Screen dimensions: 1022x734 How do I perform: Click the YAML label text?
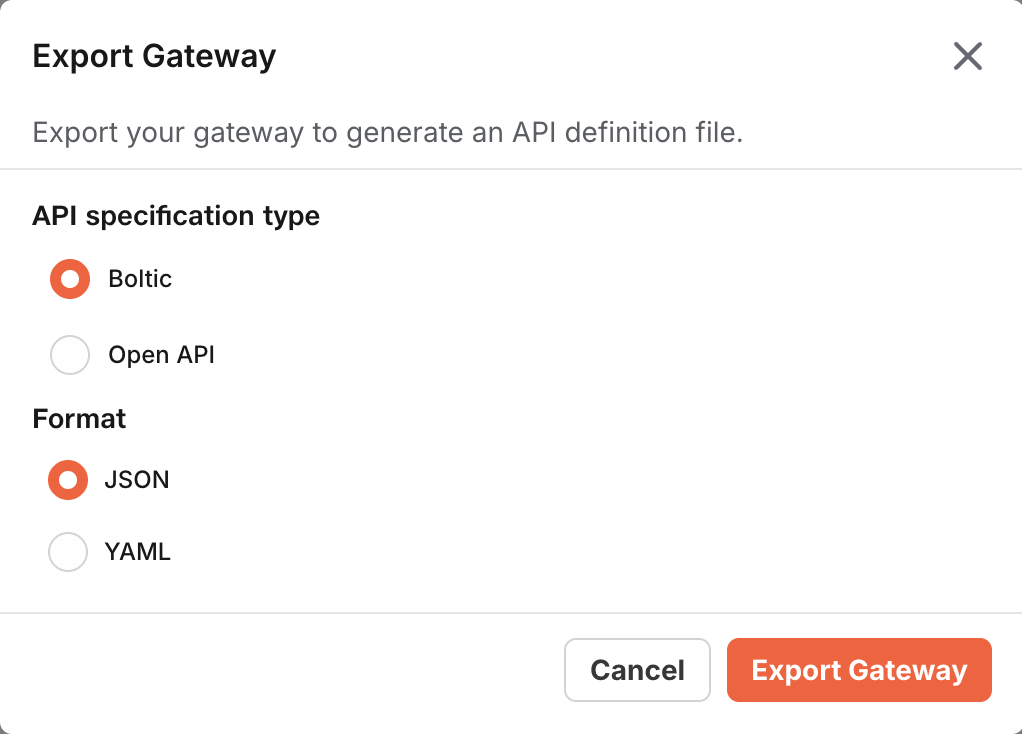139,552
